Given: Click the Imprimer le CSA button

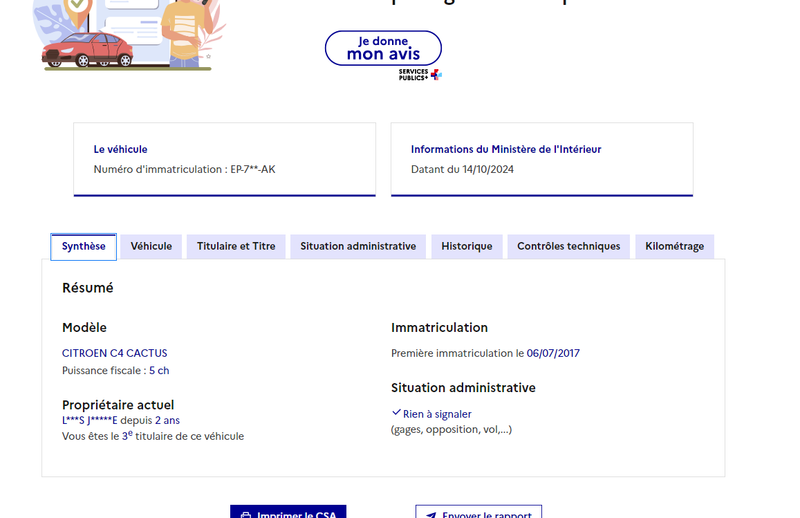Looking at the screenshot, I should point(288,512).
